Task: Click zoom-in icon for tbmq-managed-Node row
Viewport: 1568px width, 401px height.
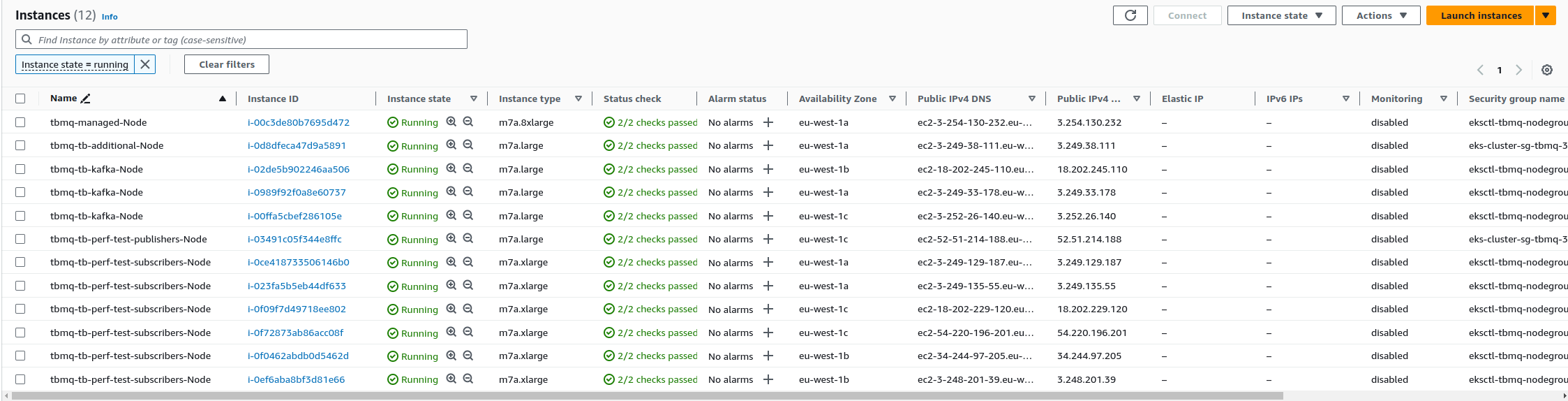Action: (x=451, y=122)
